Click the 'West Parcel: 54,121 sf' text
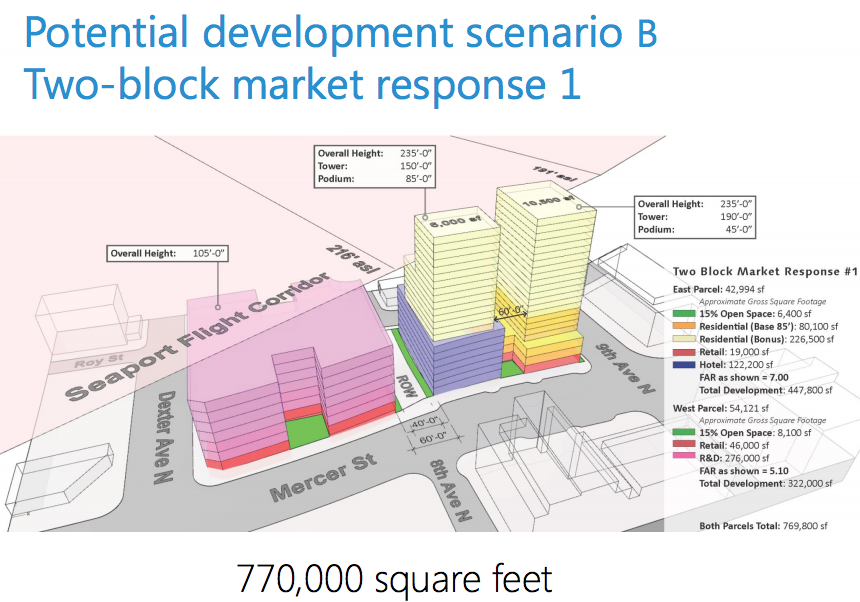Image resolution: width=860 pixels, height=602 pixels. (721, 408)
